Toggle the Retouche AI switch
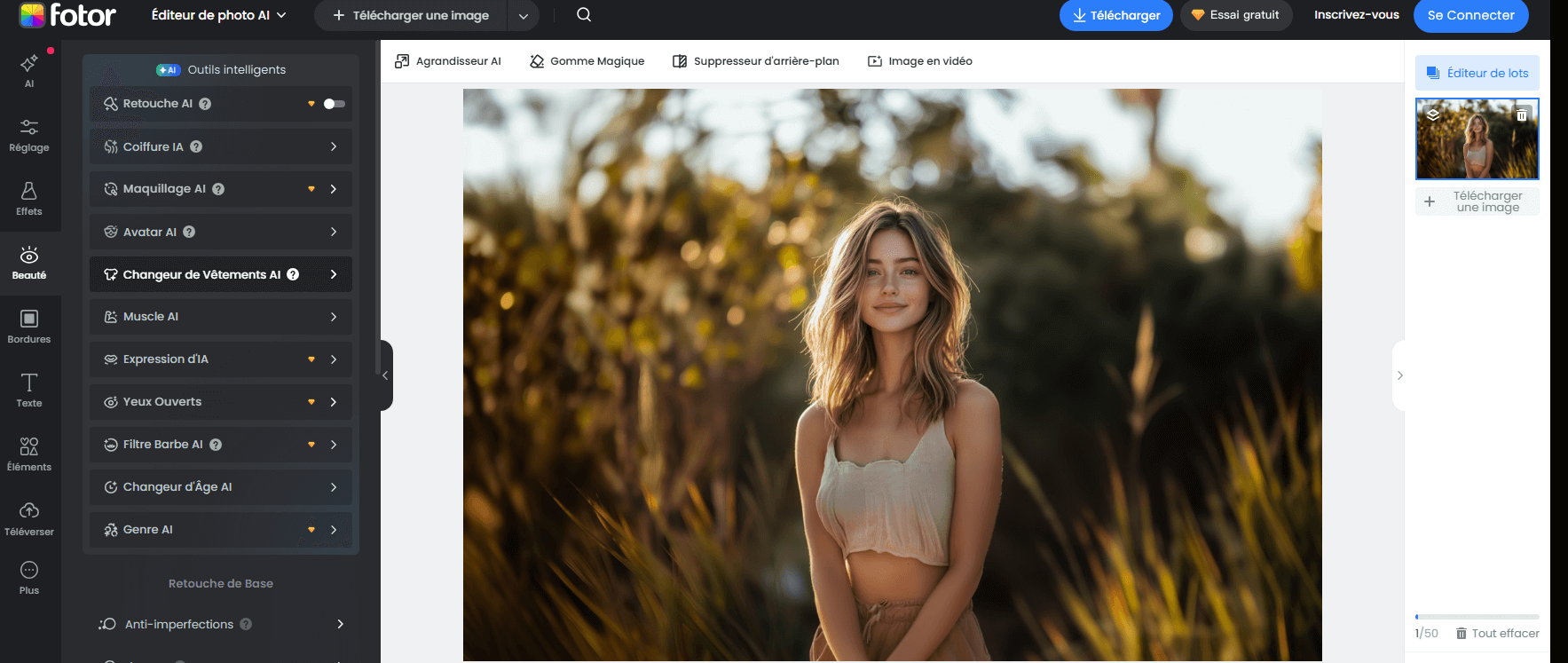1568x663 pixels. pyautogui.click(x=334, y=104)
